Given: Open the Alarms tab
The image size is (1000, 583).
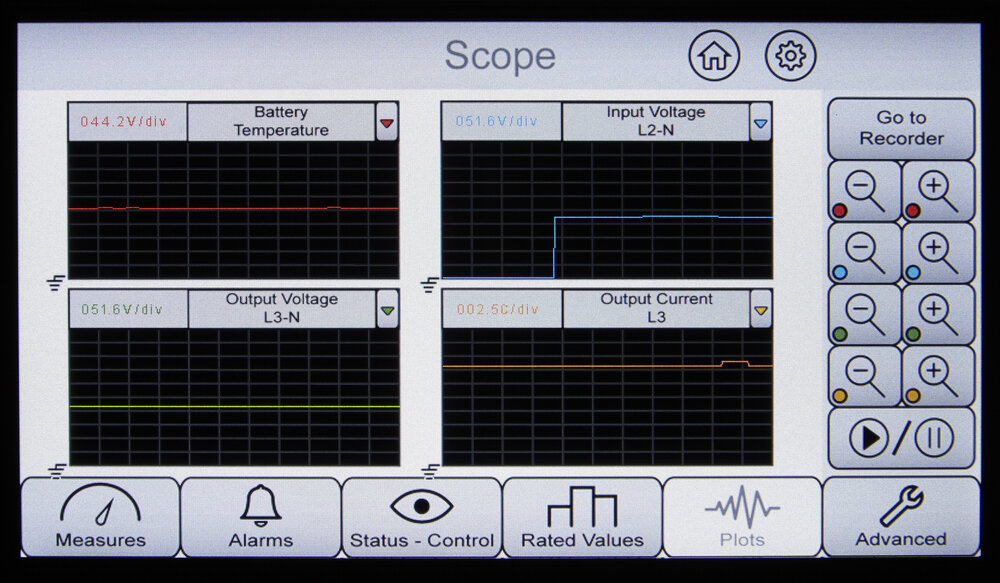Looking at the screenshot, I should pos(261,517).
